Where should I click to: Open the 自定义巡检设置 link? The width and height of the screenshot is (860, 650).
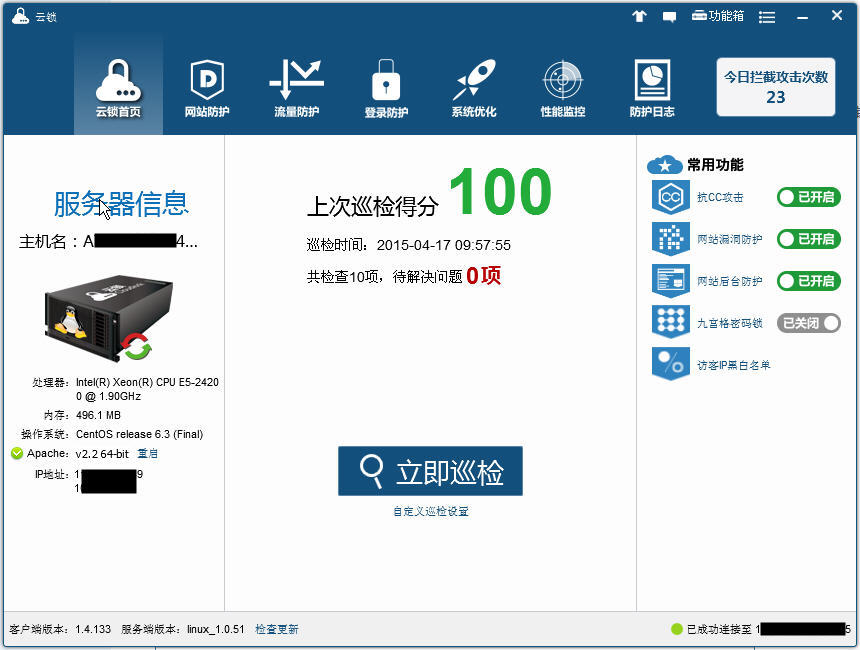(430, 511)
